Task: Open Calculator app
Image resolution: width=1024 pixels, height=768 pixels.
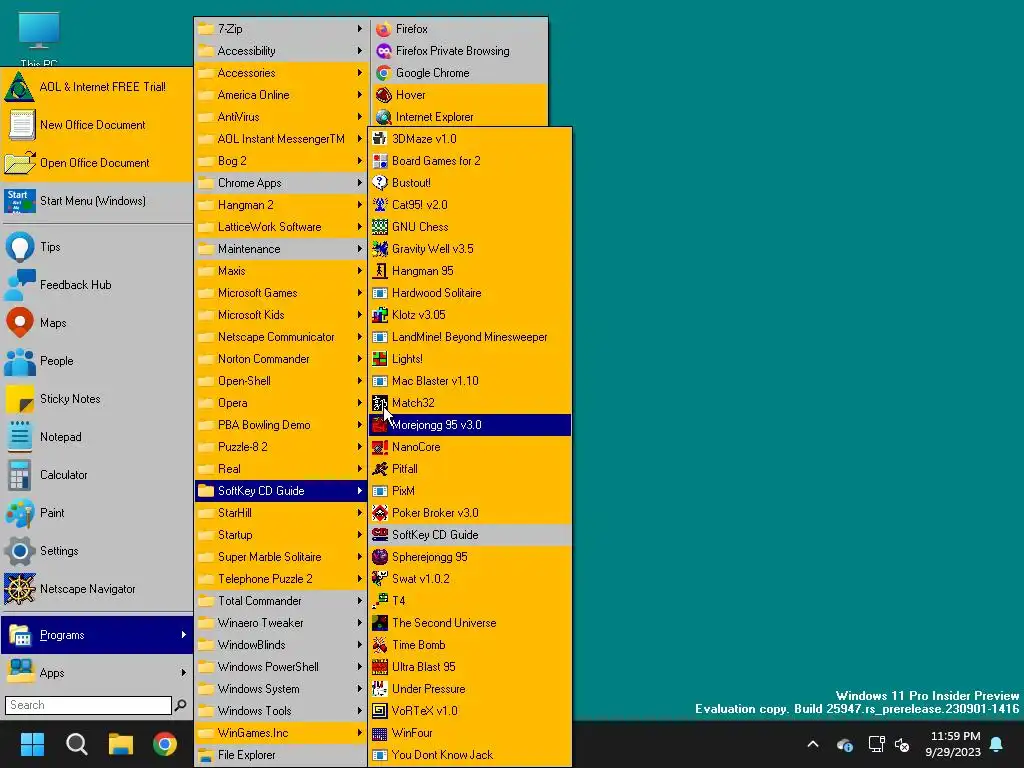Action: pos(97,475)
